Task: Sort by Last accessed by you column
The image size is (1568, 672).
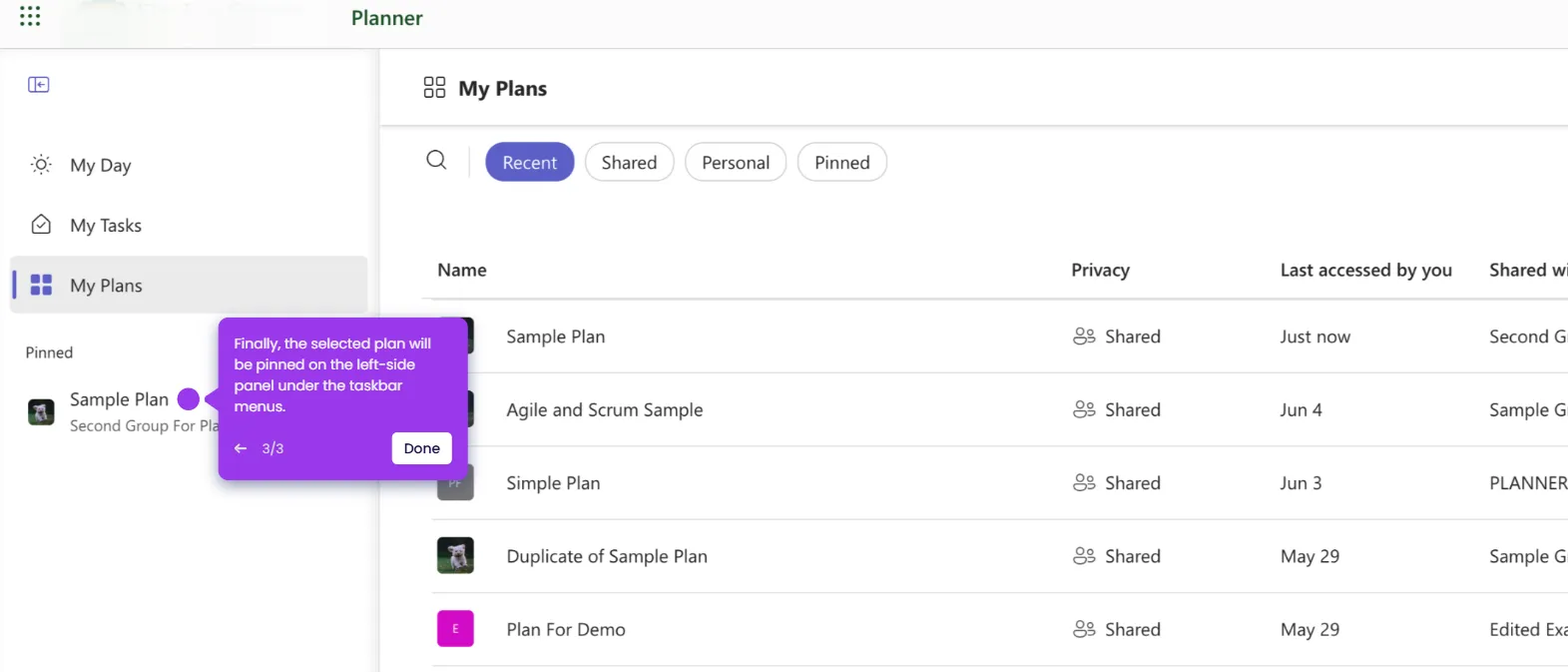Action: (1365, 271)
